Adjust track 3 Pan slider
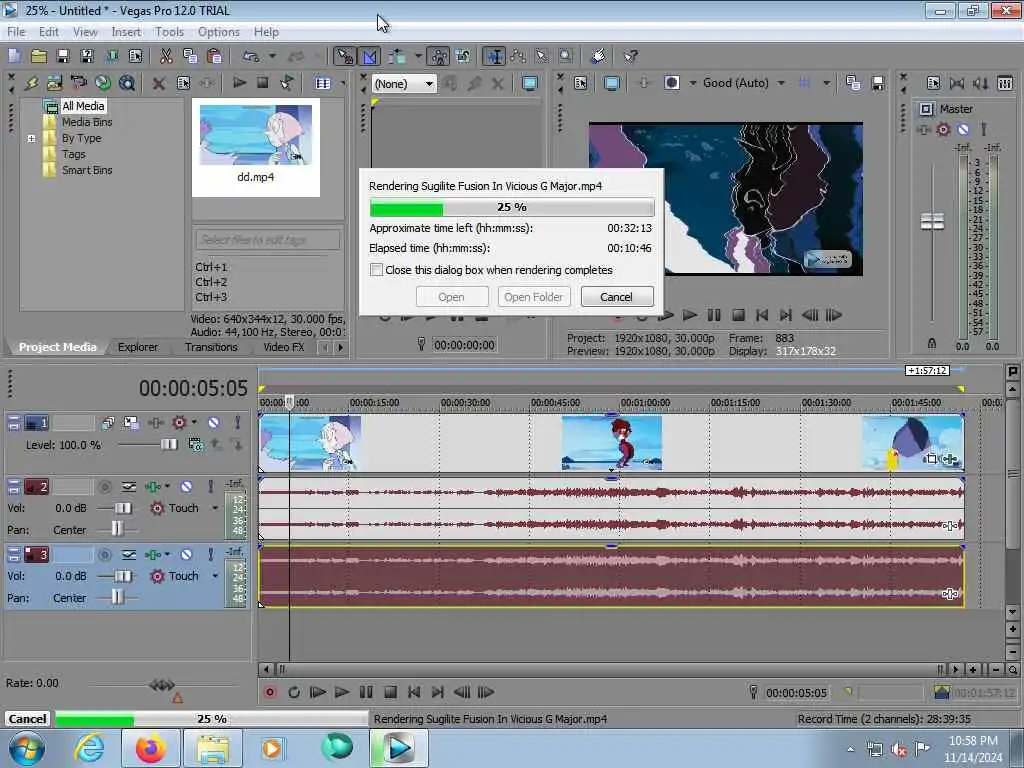The height and width of the screenshot is (768, 1024). [x=117, y=597]
